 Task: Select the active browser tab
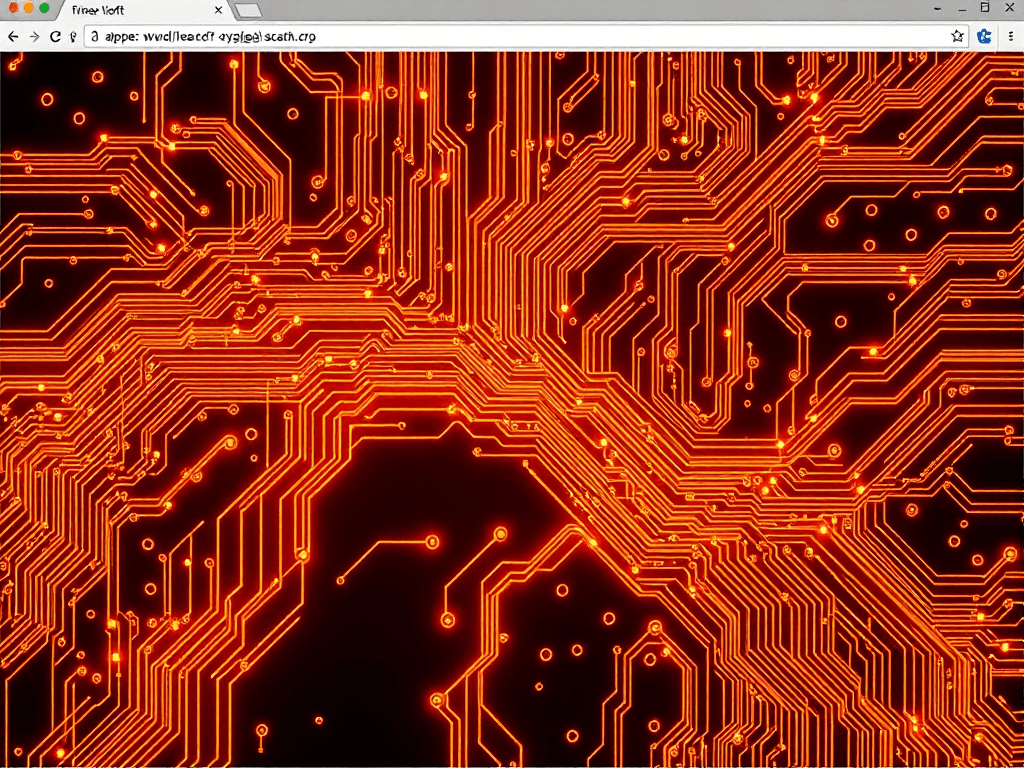point(140,11)
